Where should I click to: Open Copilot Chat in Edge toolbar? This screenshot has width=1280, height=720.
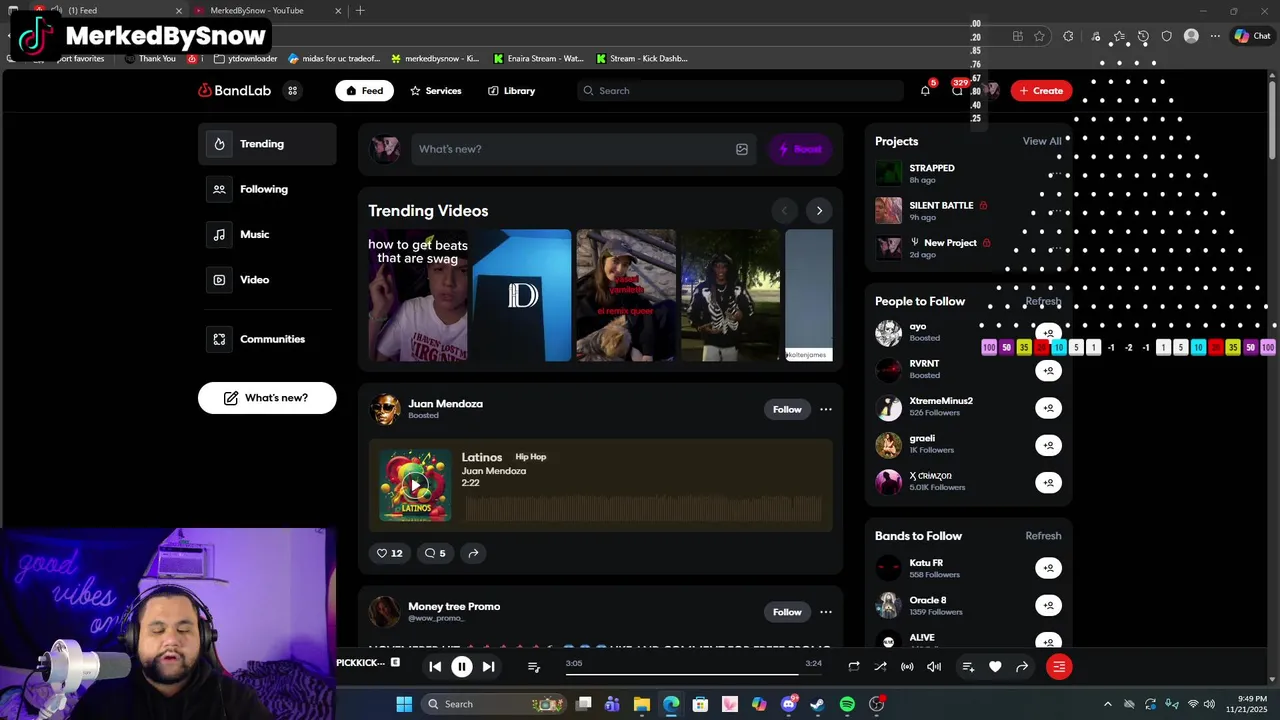click(x=1253, y=36)
